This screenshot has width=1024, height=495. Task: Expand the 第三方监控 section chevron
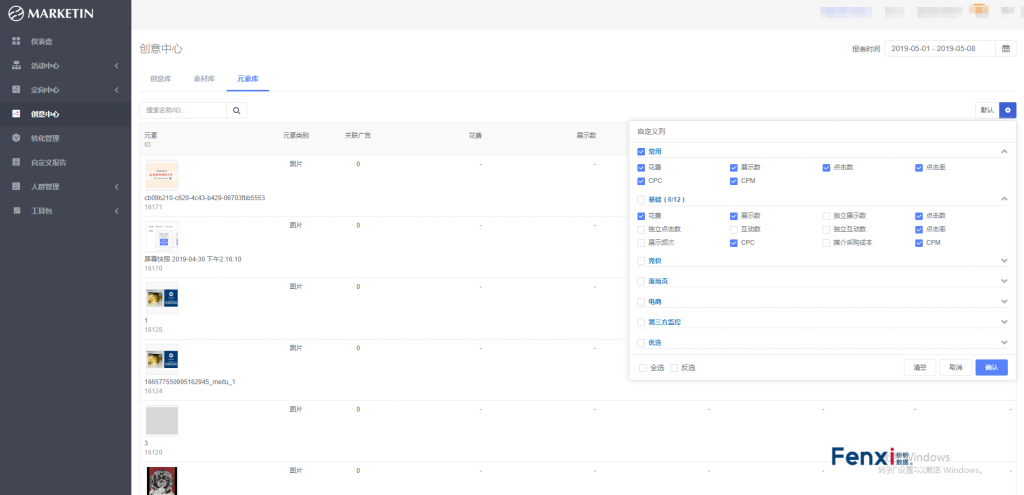pyautogui.click(x=1004, y=322)
